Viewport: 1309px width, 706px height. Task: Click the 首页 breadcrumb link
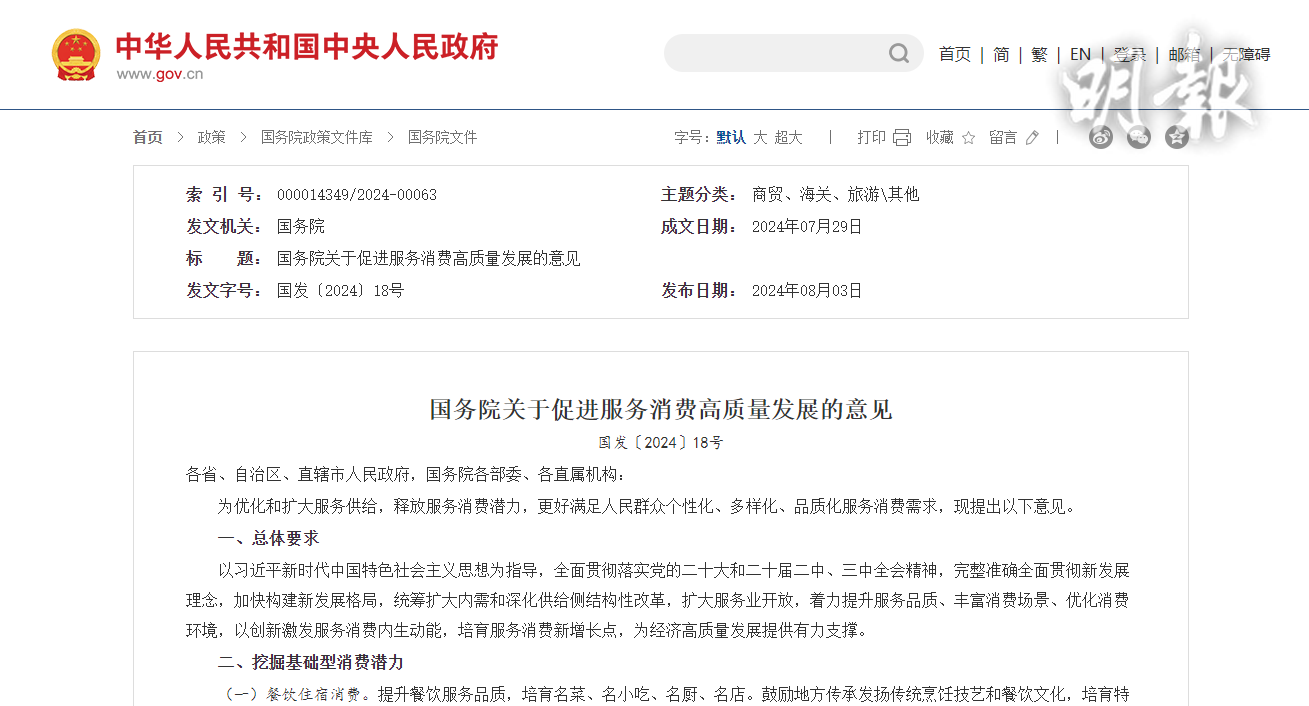click(x=148, y=137)
